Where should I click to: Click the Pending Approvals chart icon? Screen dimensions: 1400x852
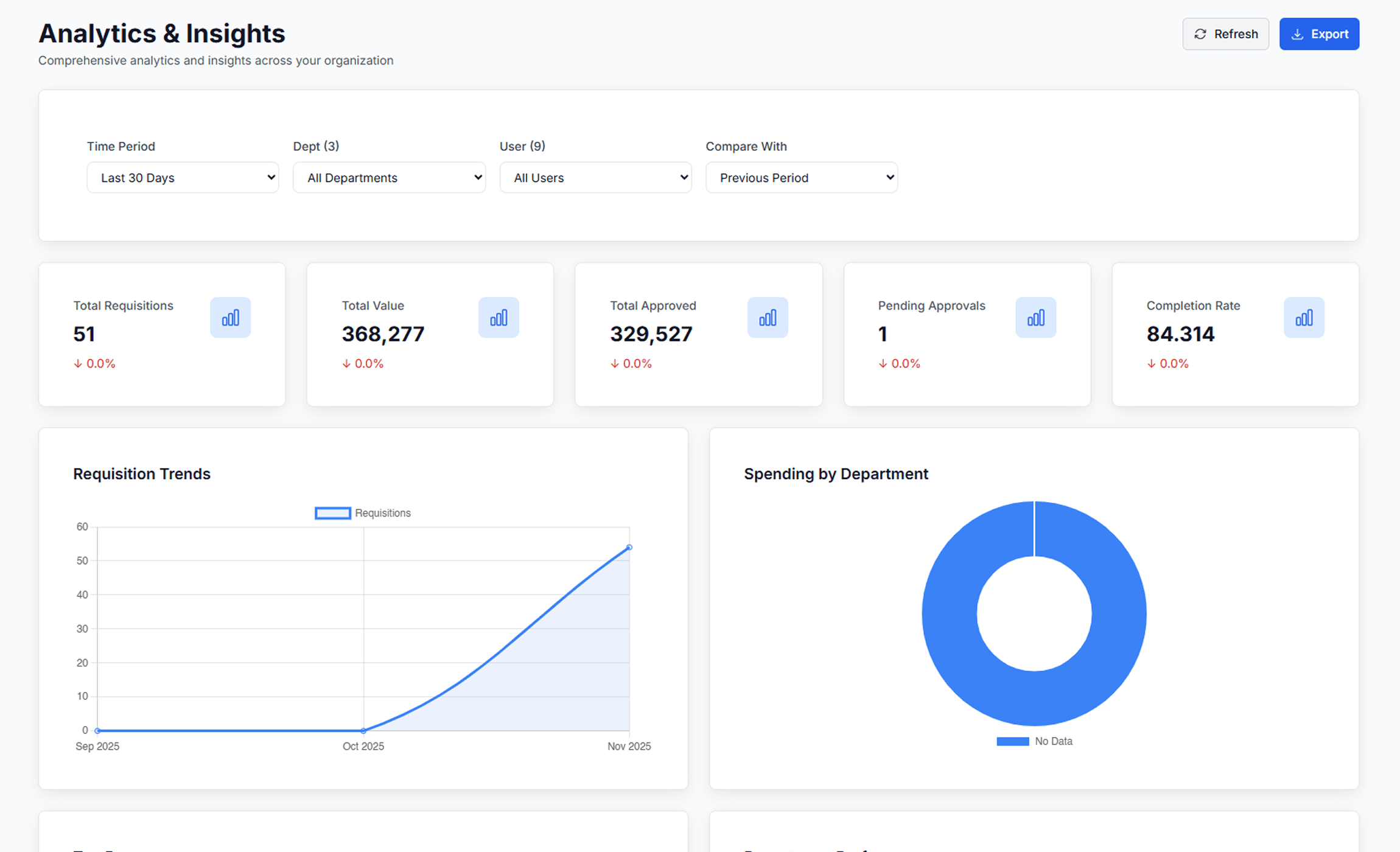coord(1036,317)
